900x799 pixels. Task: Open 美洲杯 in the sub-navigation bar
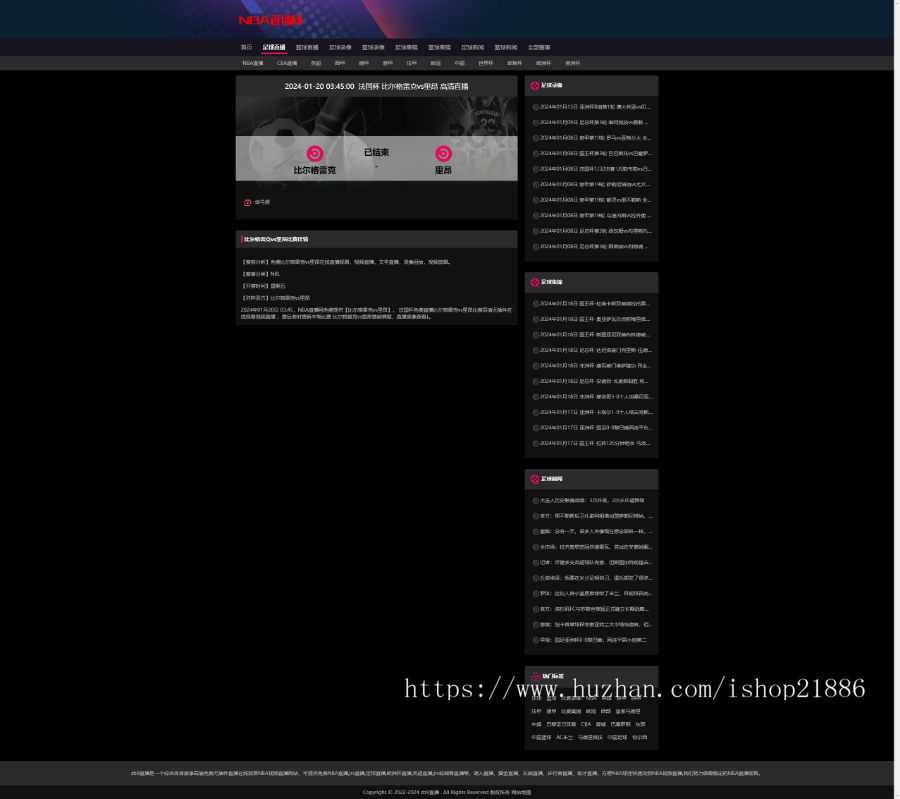(x=572, y=63)
